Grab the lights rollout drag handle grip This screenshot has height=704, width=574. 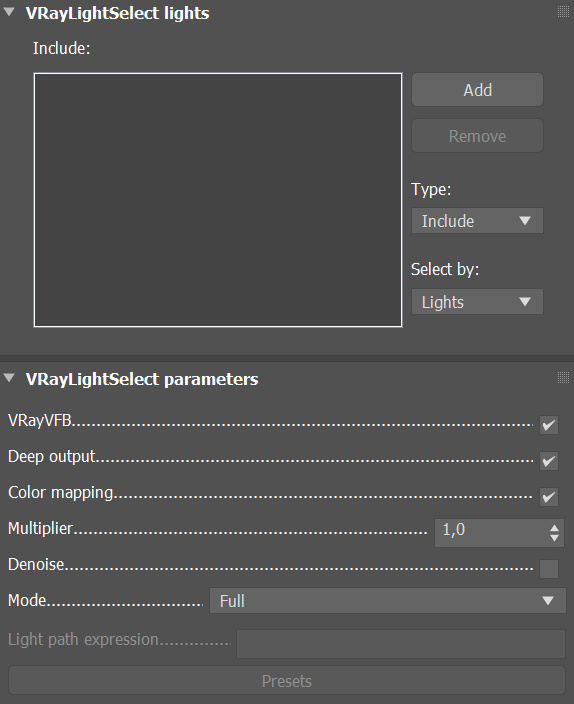click(x=563, y=12)
